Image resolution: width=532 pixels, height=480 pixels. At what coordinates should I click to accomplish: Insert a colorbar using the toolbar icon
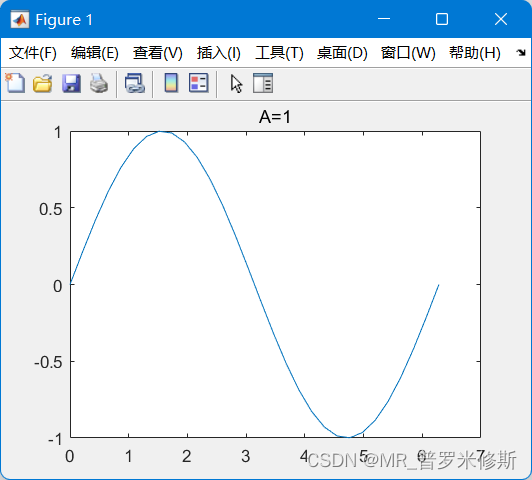click(x=171, y=83)
